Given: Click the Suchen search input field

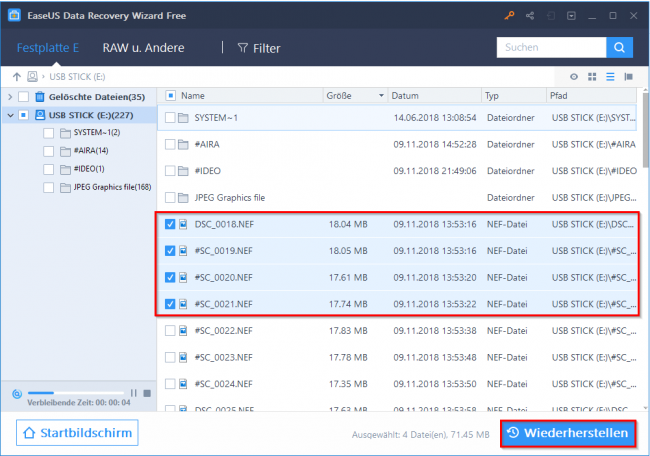Looking at the screenshot, I should [551, 47].
